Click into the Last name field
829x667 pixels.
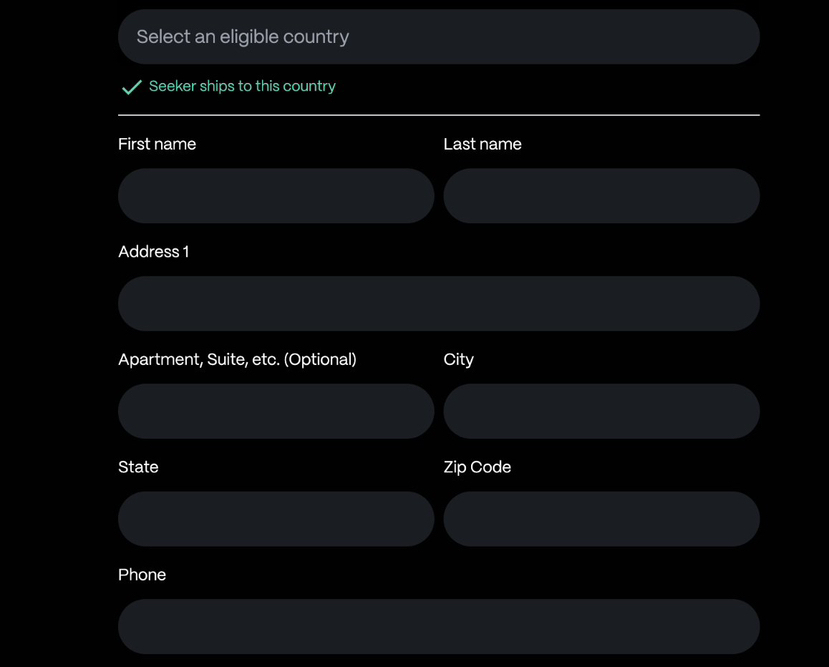(x=601, y=196)
